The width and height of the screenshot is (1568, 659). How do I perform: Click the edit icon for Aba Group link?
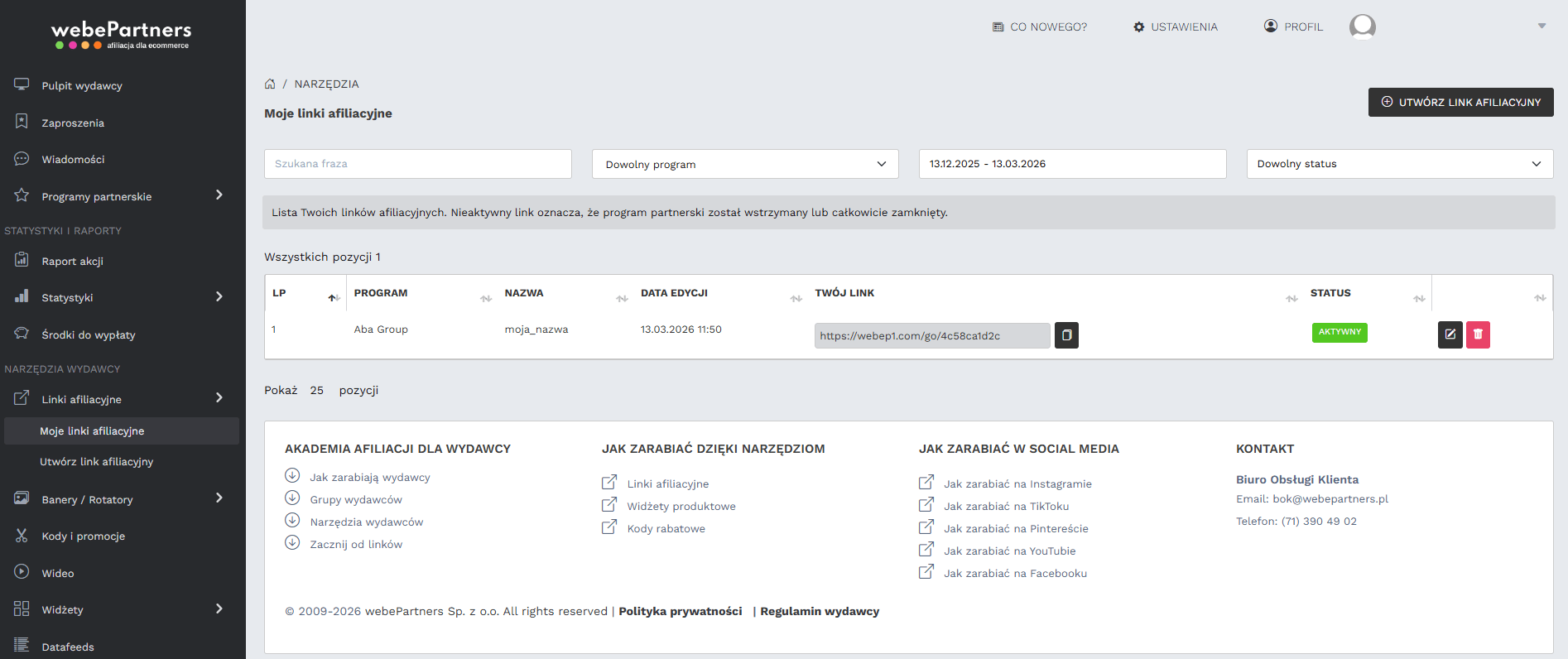pyautogui.click(x=1450, y=334)
